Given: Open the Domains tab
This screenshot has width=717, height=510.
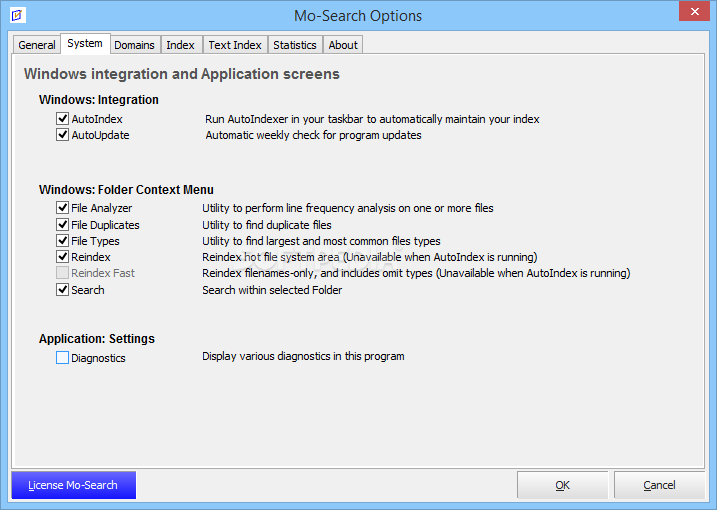Looking at the screenshot, I should (x=134, y=45).
